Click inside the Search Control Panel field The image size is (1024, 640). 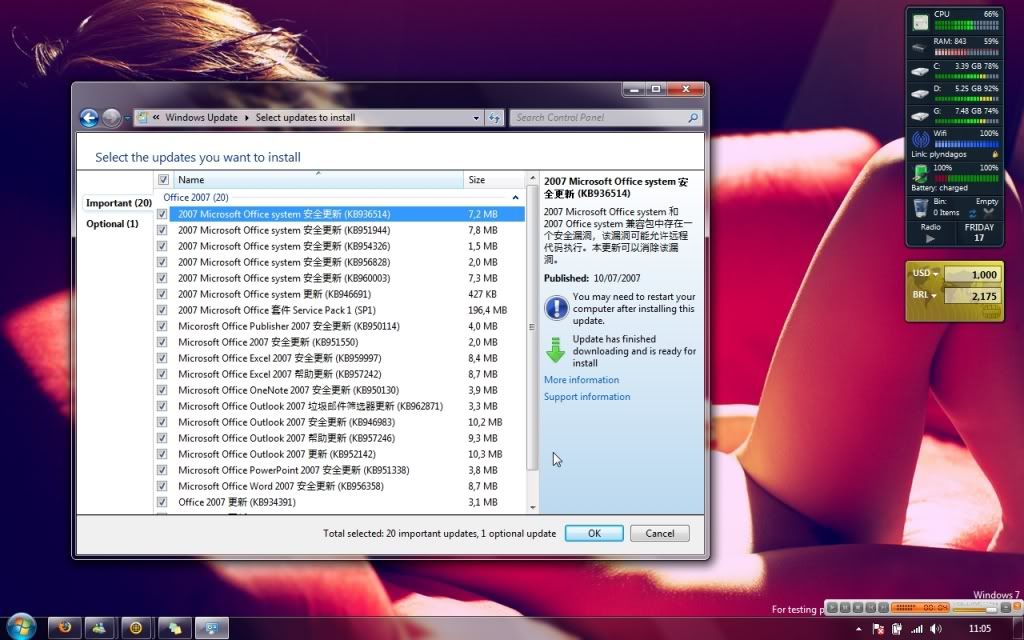point(600,117)
